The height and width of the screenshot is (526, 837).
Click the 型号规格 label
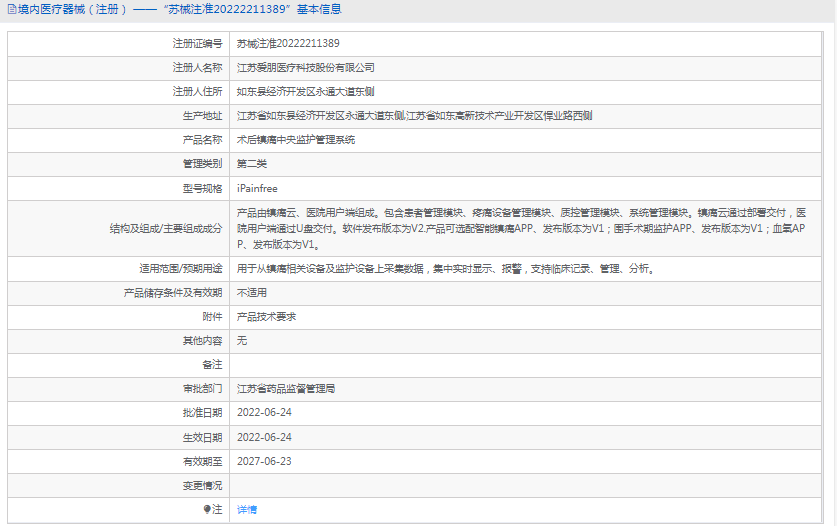[x=202, y=189]
